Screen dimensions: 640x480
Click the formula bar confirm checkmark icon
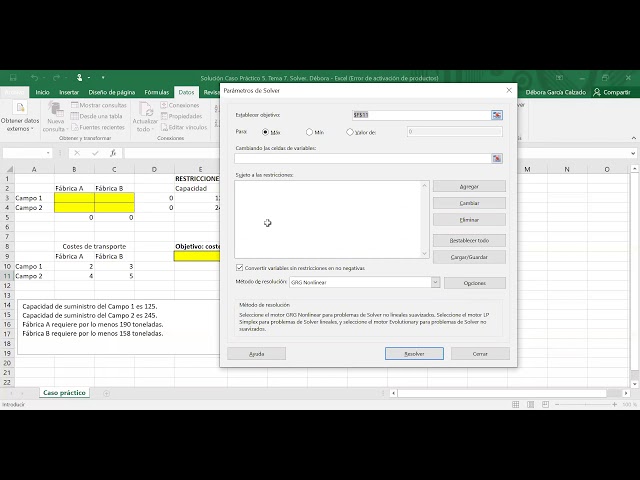point(95,153)
